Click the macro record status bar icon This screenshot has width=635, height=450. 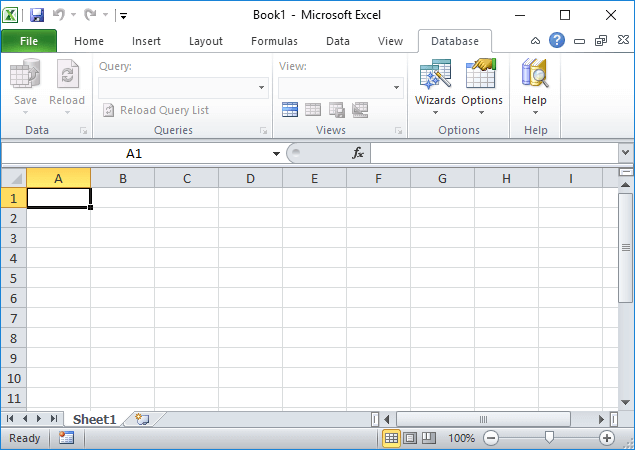66,438
